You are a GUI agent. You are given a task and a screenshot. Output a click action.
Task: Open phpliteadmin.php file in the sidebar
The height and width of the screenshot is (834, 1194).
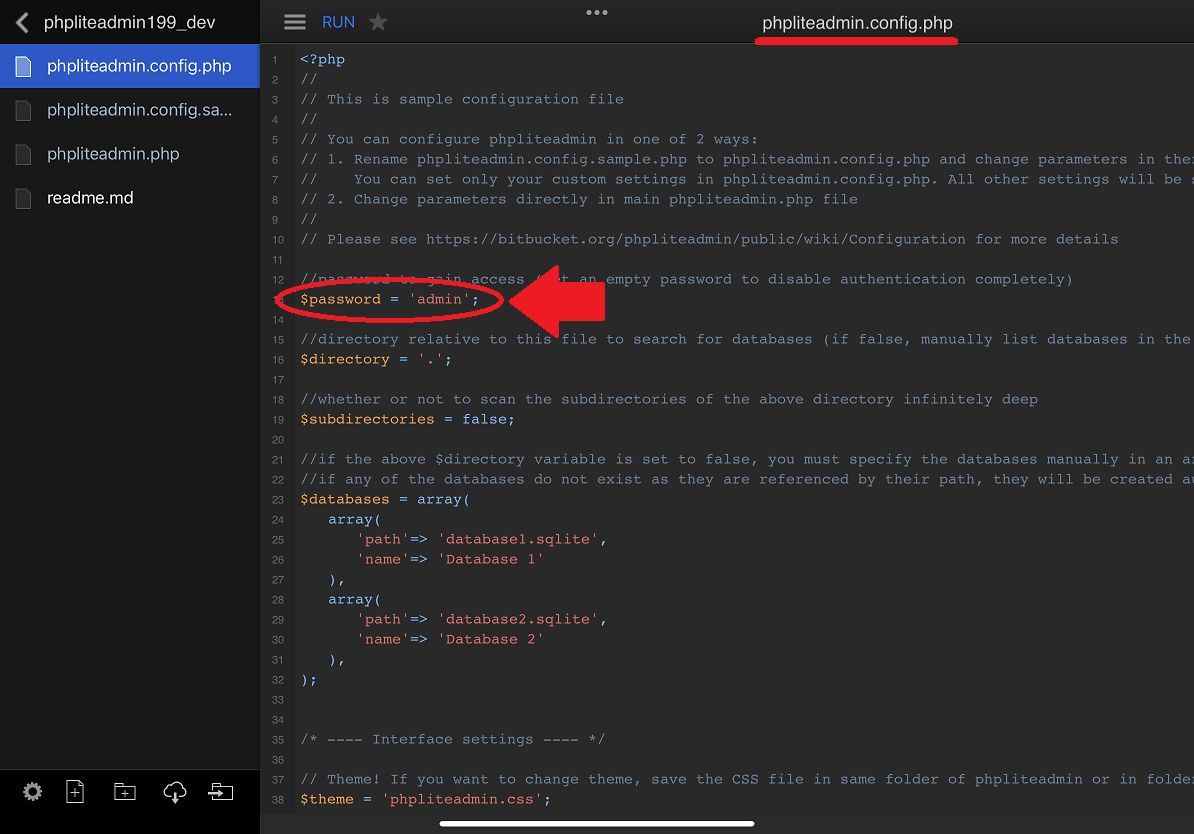129,154
